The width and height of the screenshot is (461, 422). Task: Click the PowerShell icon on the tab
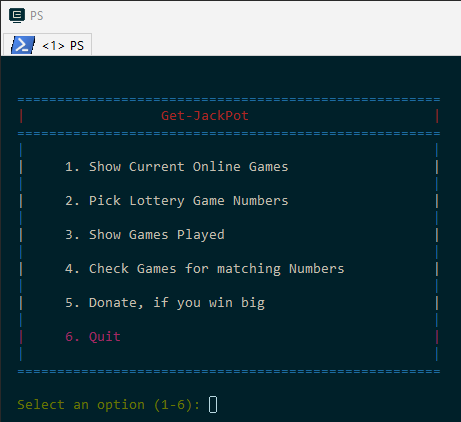(23, 45)
